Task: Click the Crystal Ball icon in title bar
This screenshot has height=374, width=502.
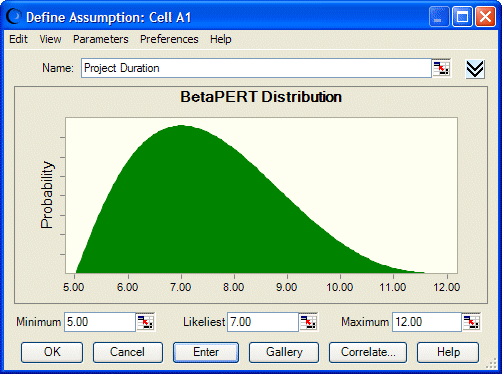Action: click(14, 17)
